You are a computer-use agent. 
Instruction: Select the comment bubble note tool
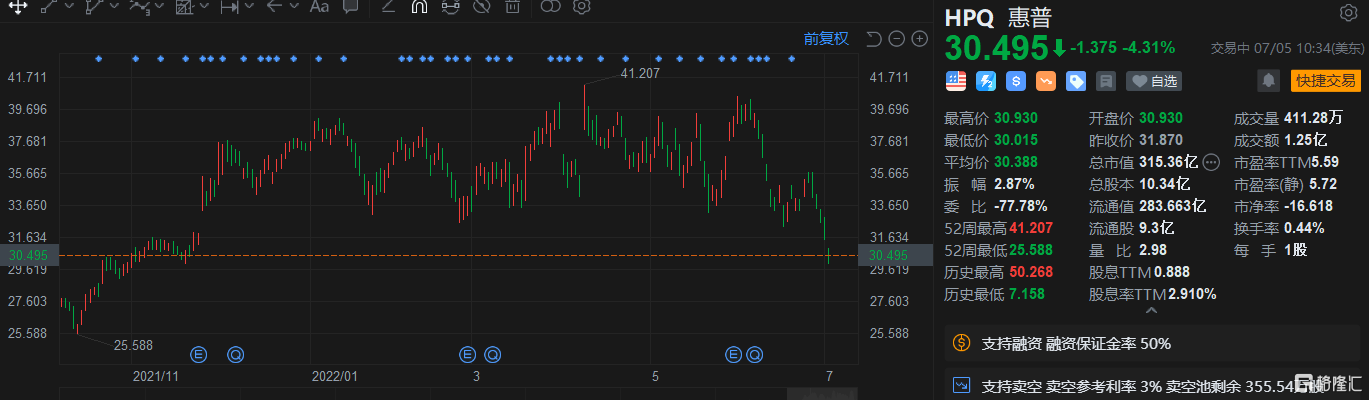pos(350,6)
